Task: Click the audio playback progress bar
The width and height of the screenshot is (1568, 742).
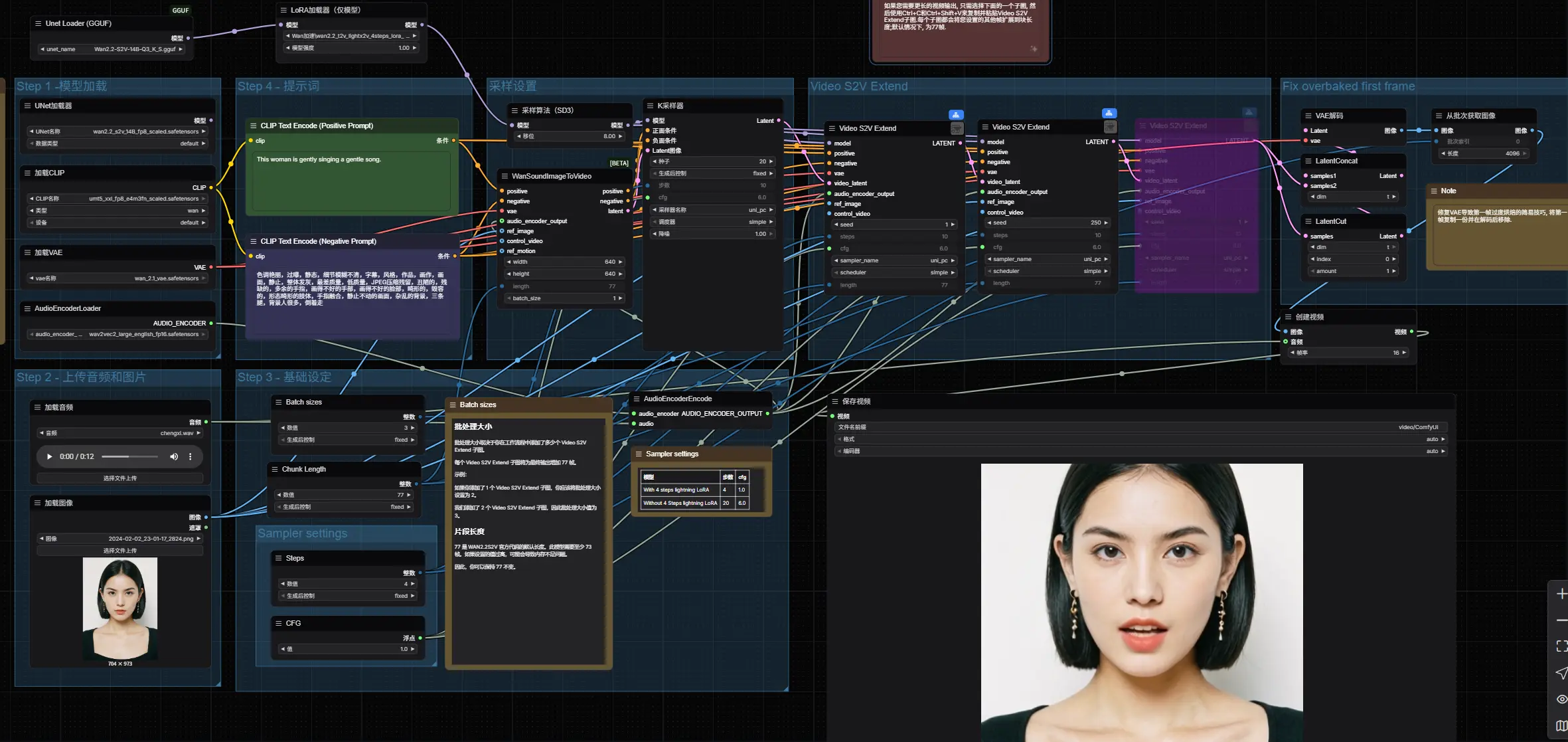Action: tap(128, 456)
